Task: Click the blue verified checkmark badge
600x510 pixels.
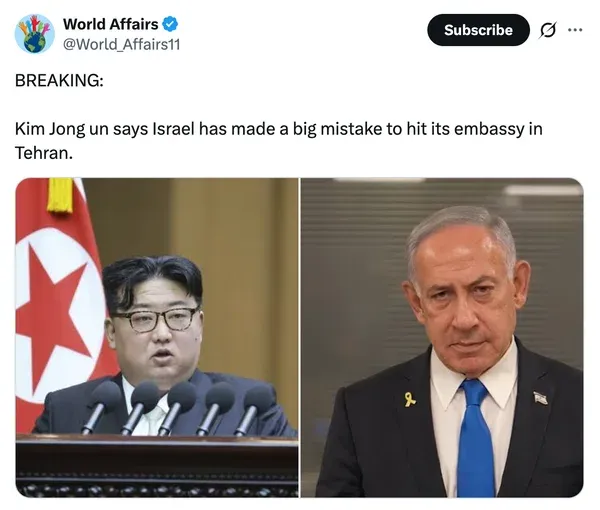Action: click(x=170, y=24)
